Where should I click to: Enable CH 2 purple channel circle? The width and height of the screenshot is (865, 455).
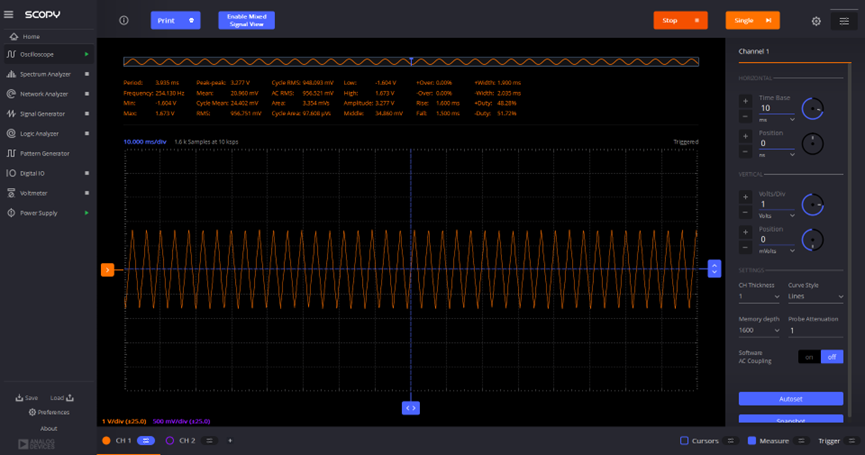click(170, 441)
